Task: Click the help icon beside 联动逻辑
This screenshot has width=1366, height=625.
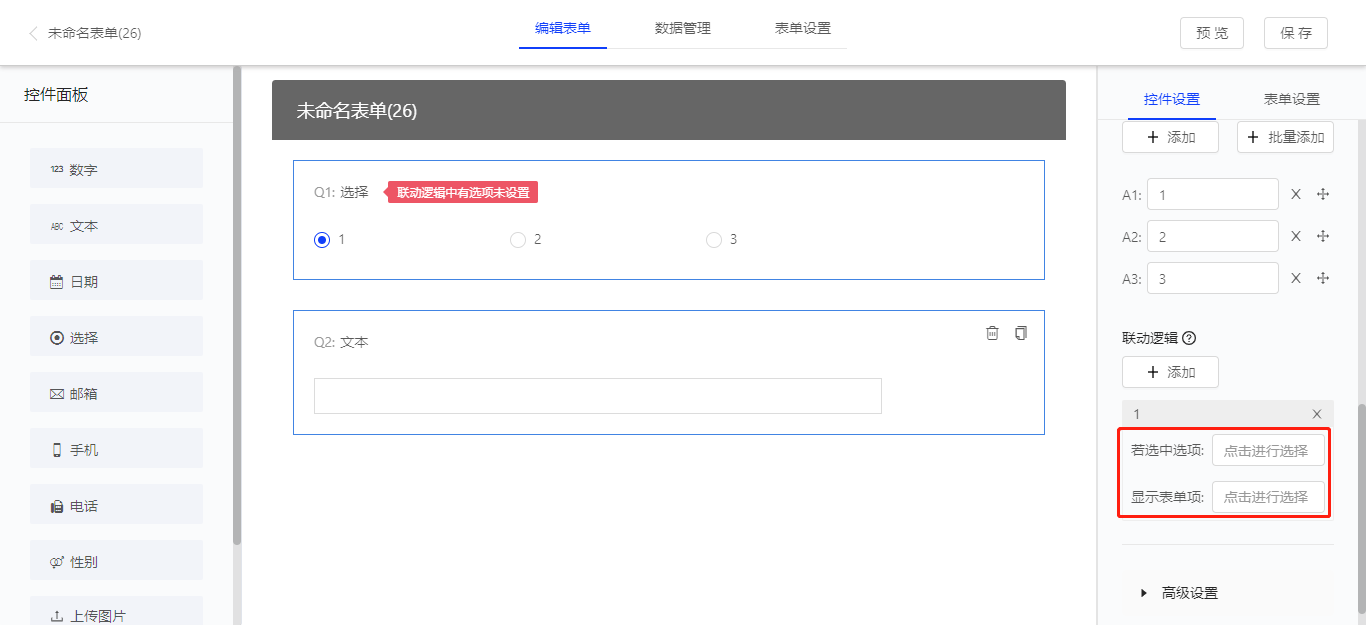Action: [x=1189, y=338]
